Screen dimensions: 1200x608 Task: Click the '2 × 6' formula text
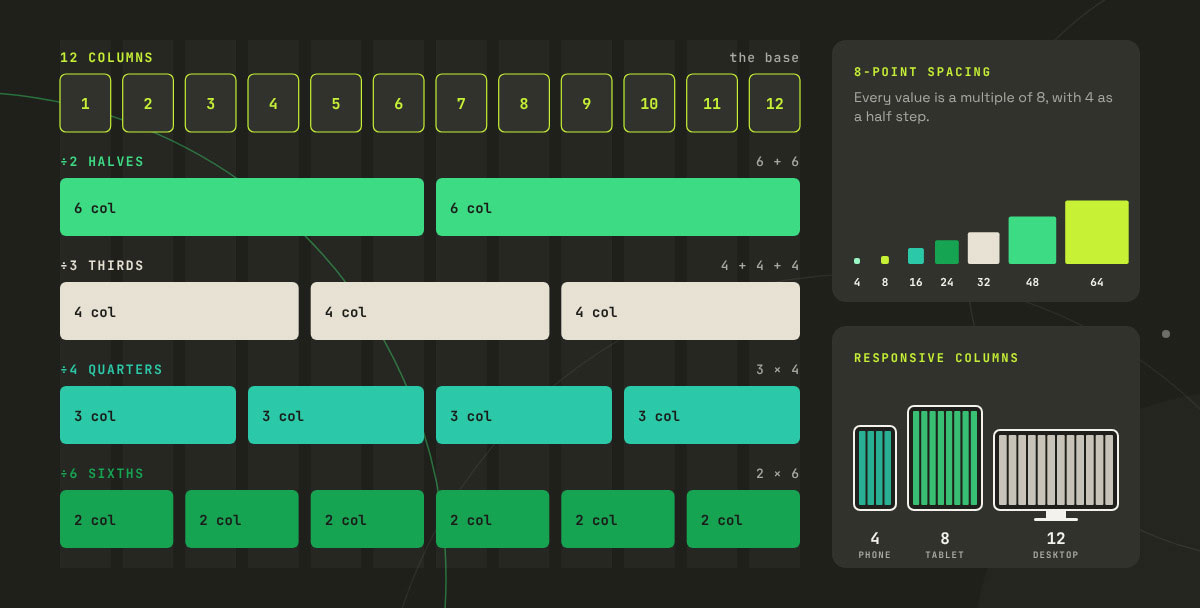pyautogui.click(x=778, y=474)
